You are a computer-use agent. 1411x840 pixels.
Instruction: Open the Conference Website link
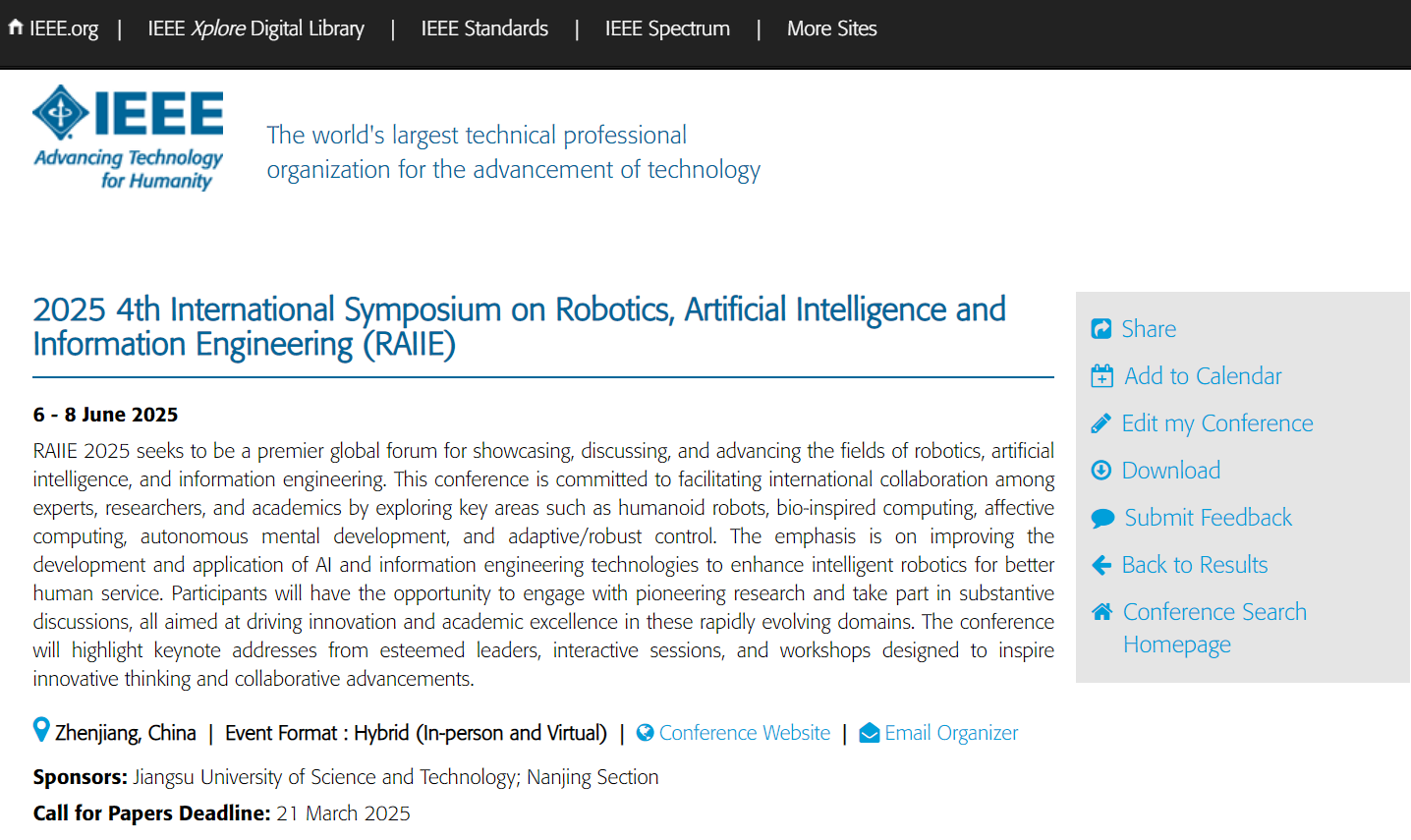(745, 733)
